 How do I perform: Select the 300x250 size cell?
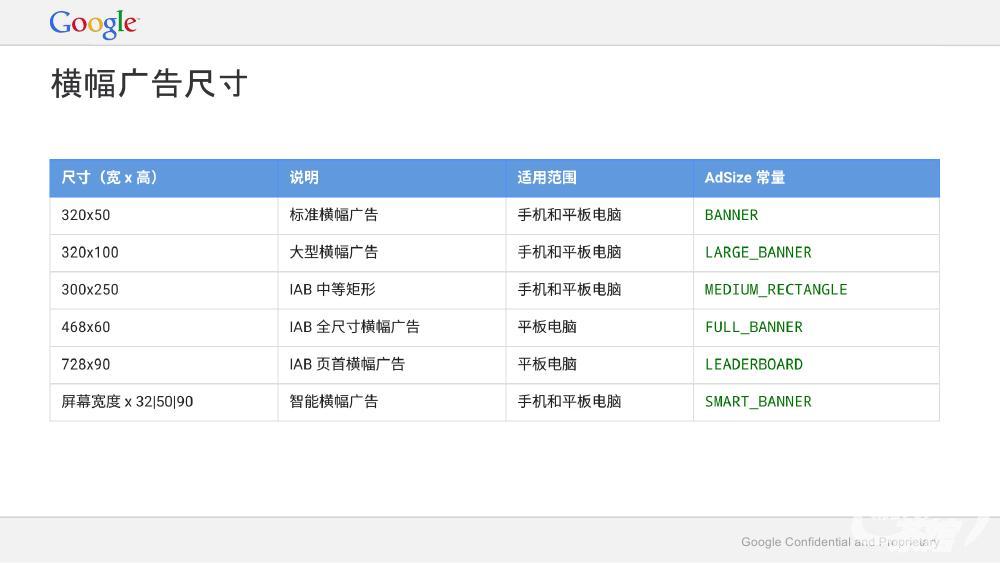(90, 290)
